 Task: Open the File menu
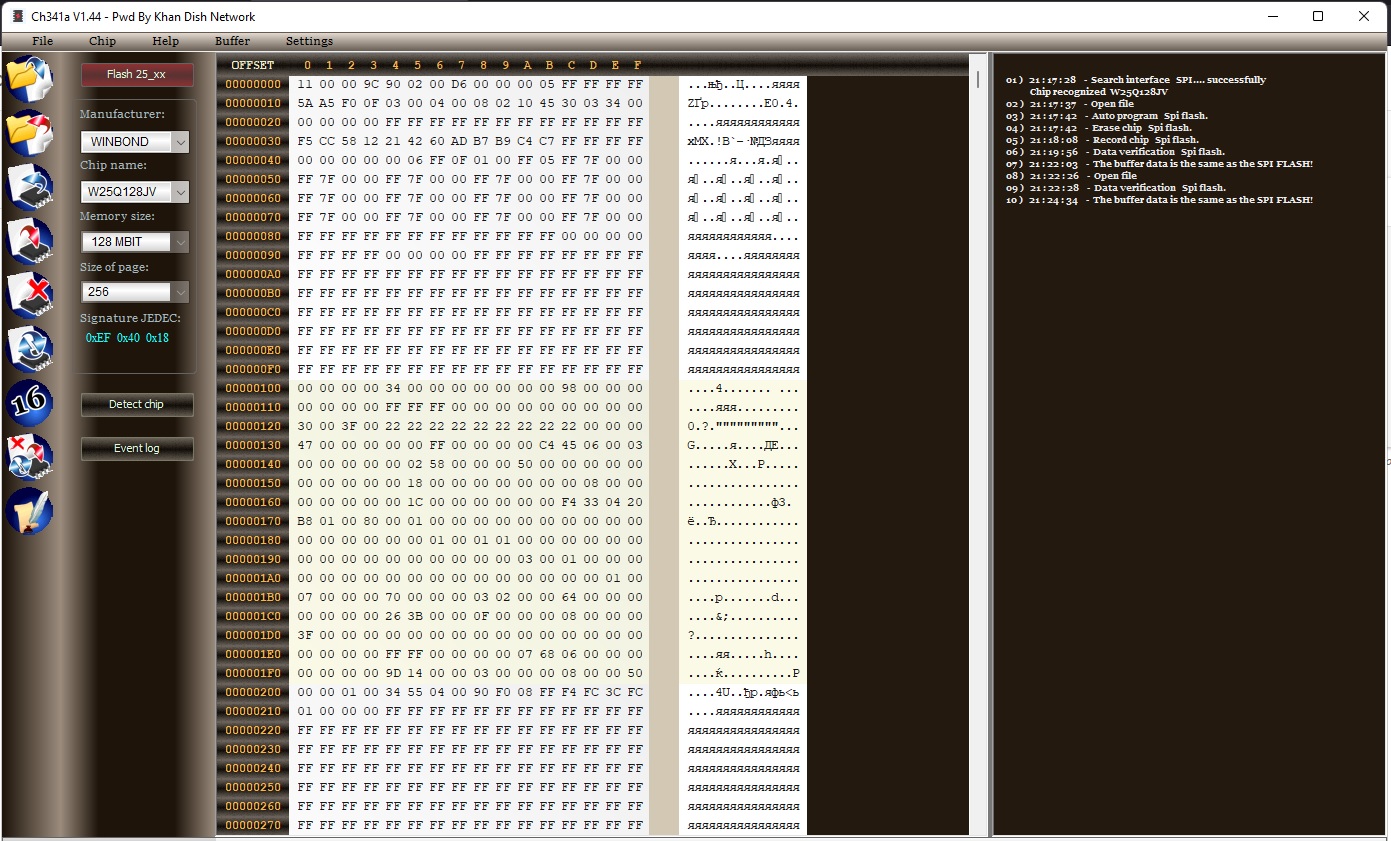pyautogui.click(x=42, y=41)
